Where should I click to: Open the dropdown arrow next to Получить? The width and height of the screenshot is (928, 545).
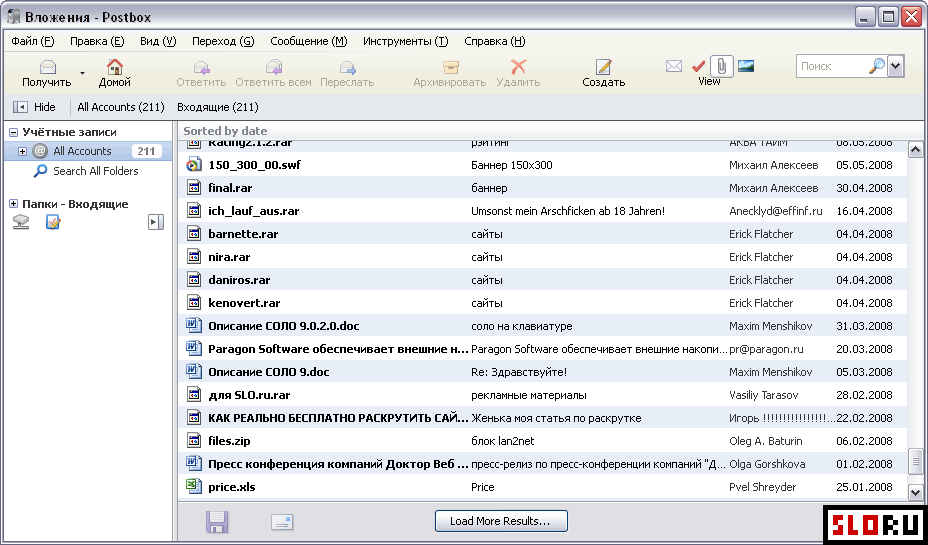coord(82,73)
